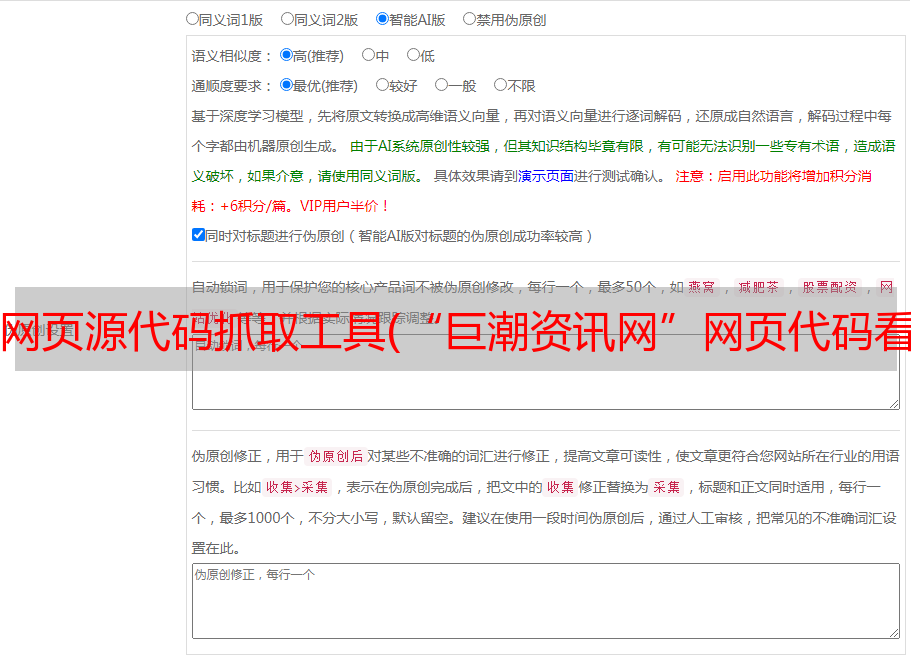Click the 减肥茶 example keyword tag
This screenshot has width=911, height=658.
pyautogui.click(x=758, y=287)
